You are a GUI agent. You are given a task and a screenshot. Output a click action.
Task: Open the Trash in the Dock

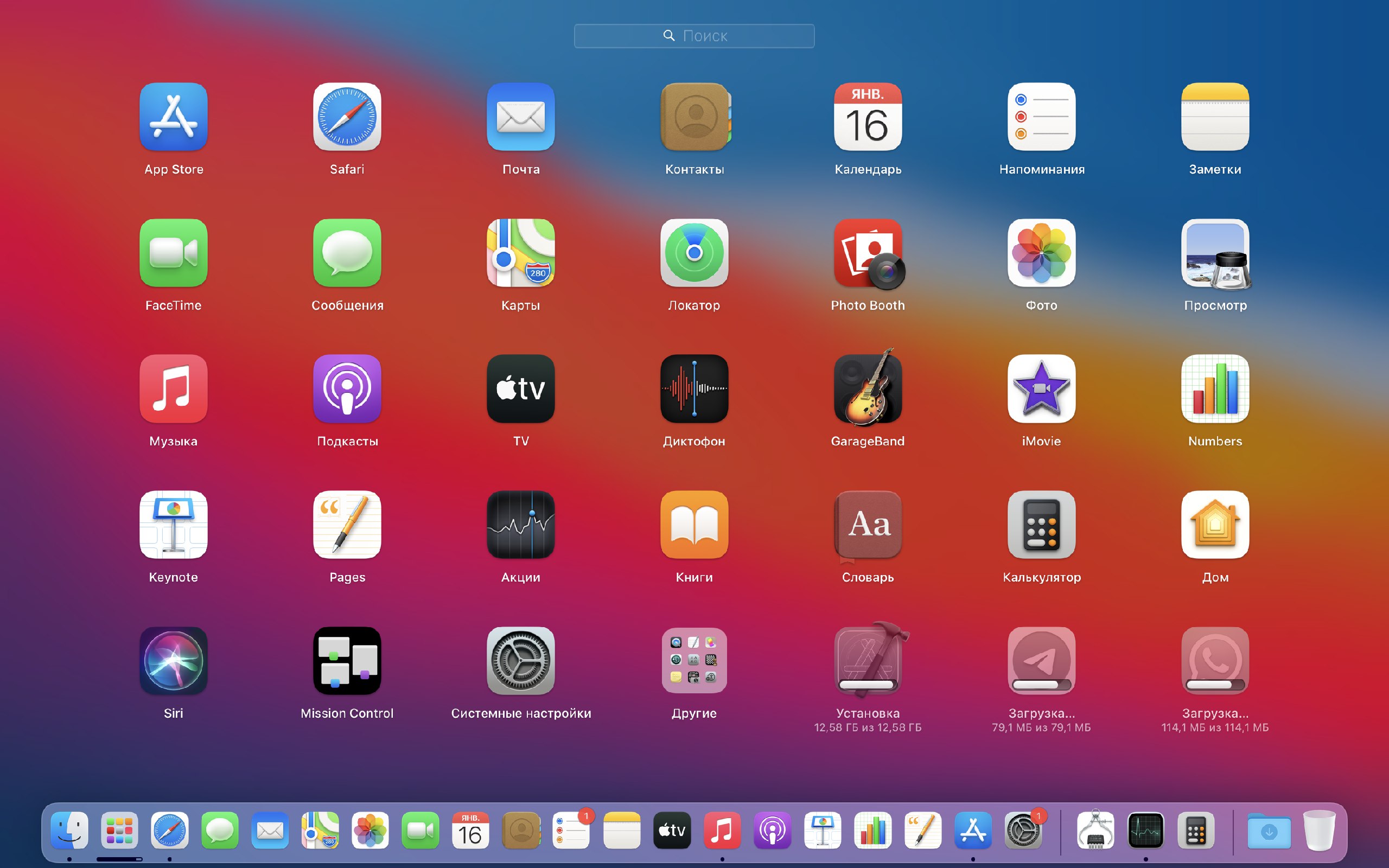[1319, 830]
